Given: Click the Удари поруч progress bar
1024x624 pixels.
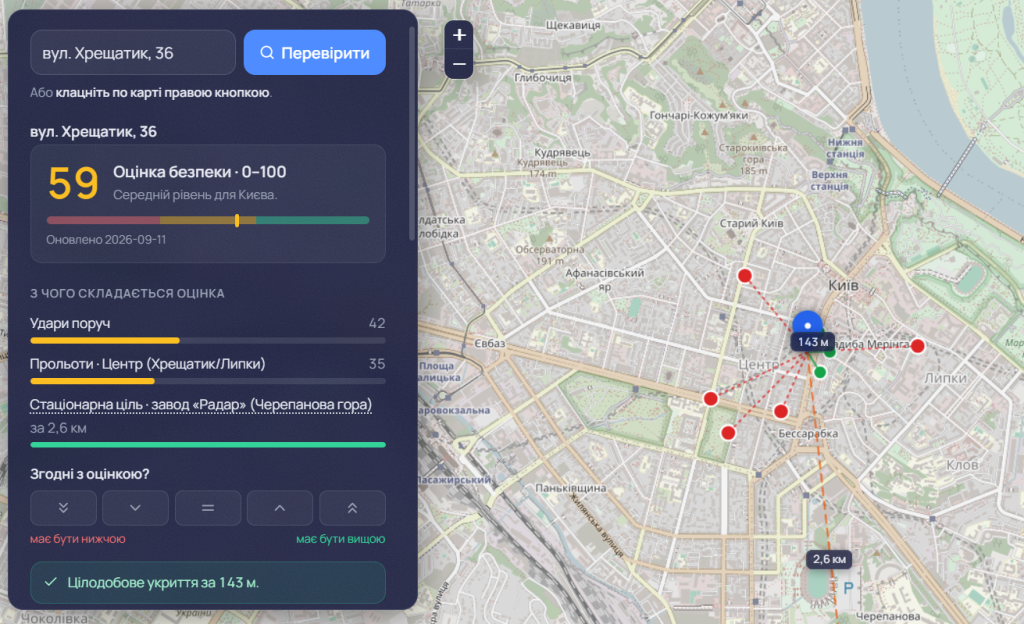Looking at the screenshot, I should click(208, 341).
